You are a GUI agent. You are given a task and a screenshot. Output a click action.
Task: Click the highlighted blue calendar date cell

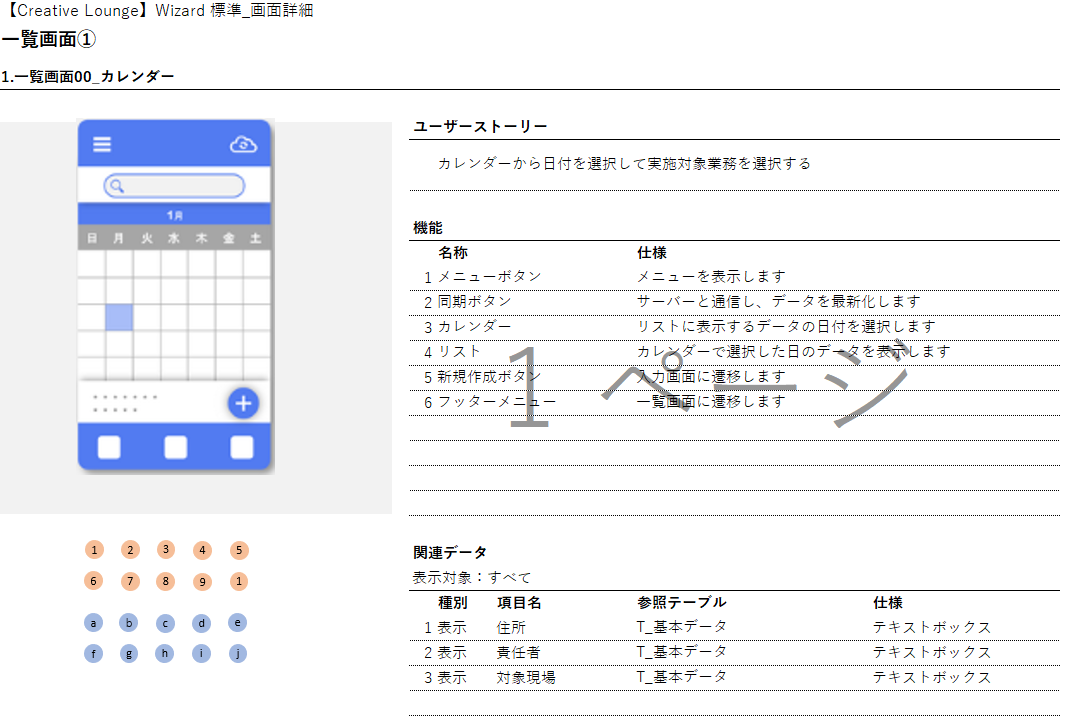(119, 317)
